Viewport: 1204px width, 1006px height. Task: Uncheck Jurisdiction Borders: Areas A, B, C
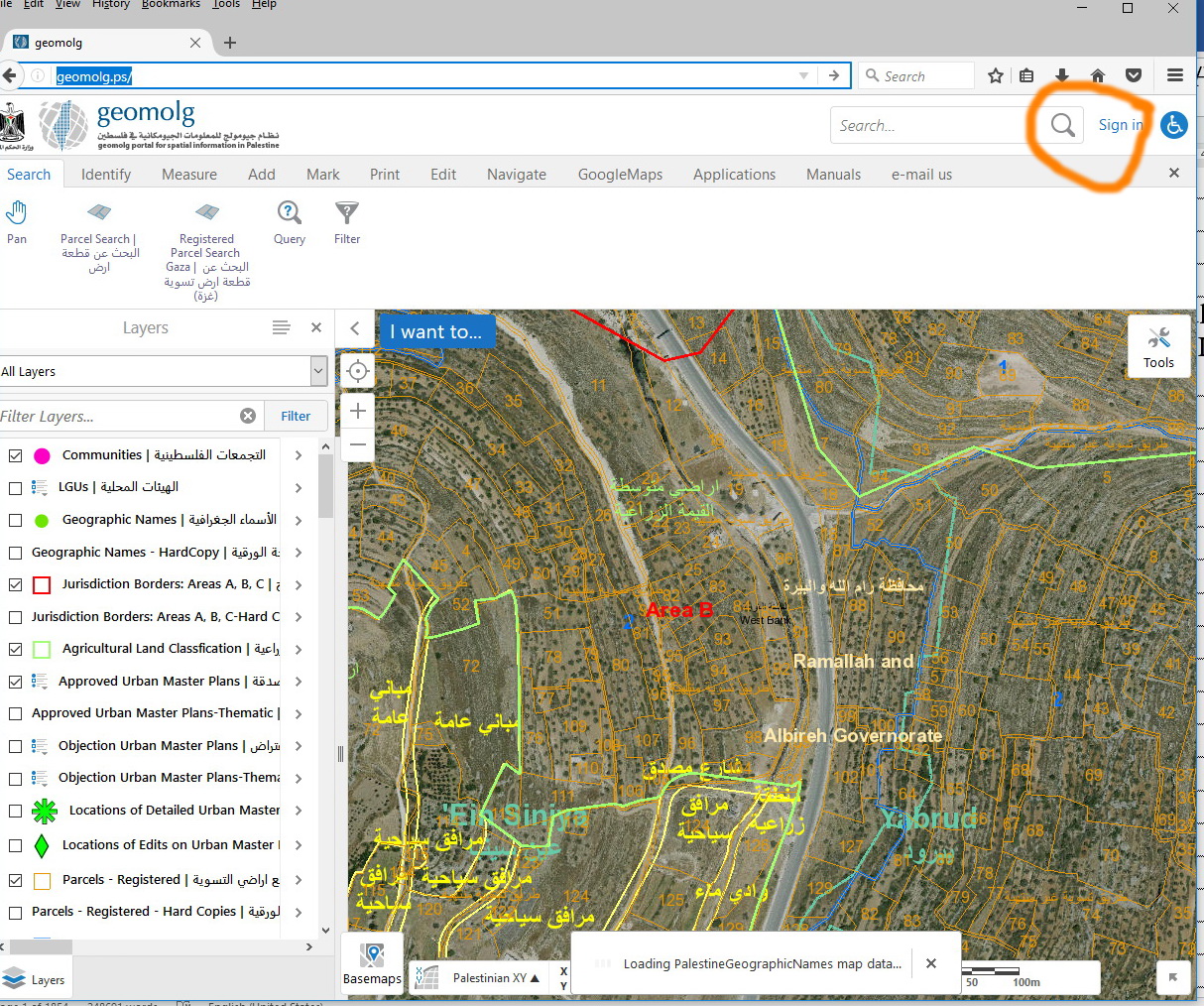click(x=15, y=584)
